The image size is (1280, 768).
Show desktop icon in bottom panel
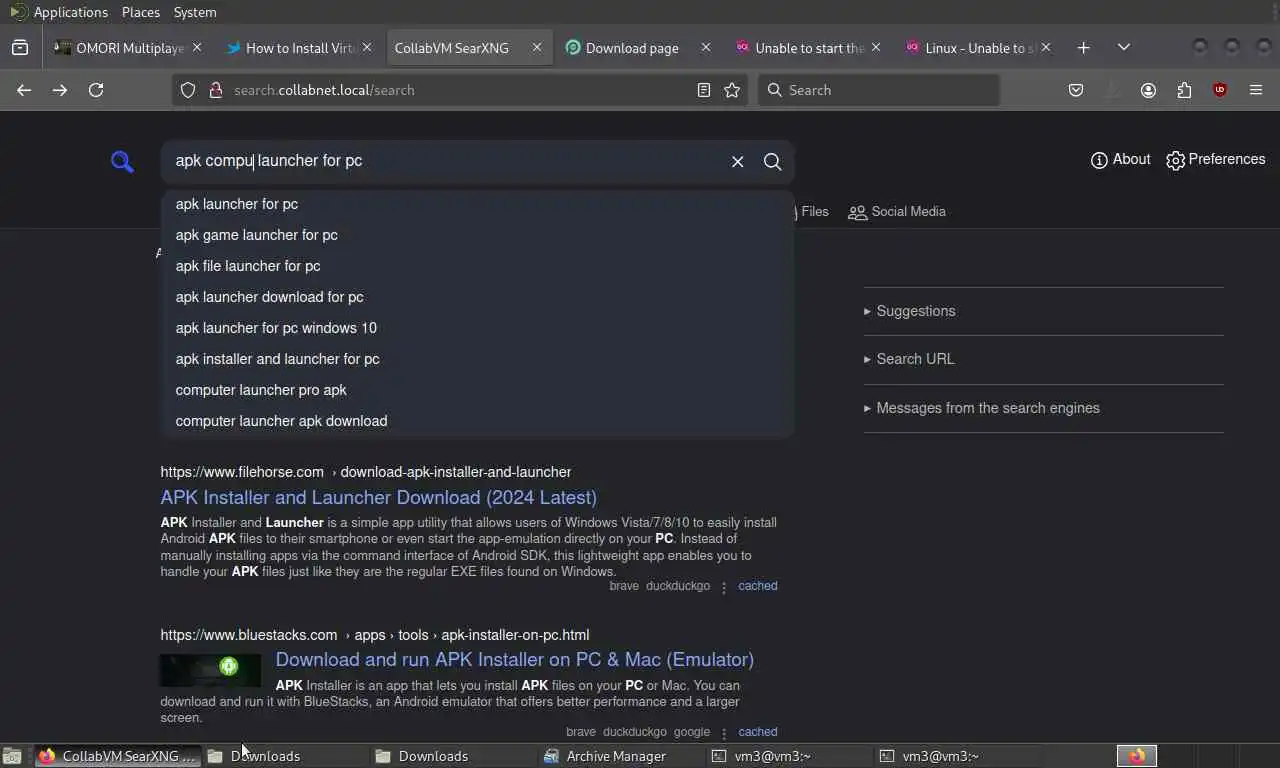[x=12, y=756]
